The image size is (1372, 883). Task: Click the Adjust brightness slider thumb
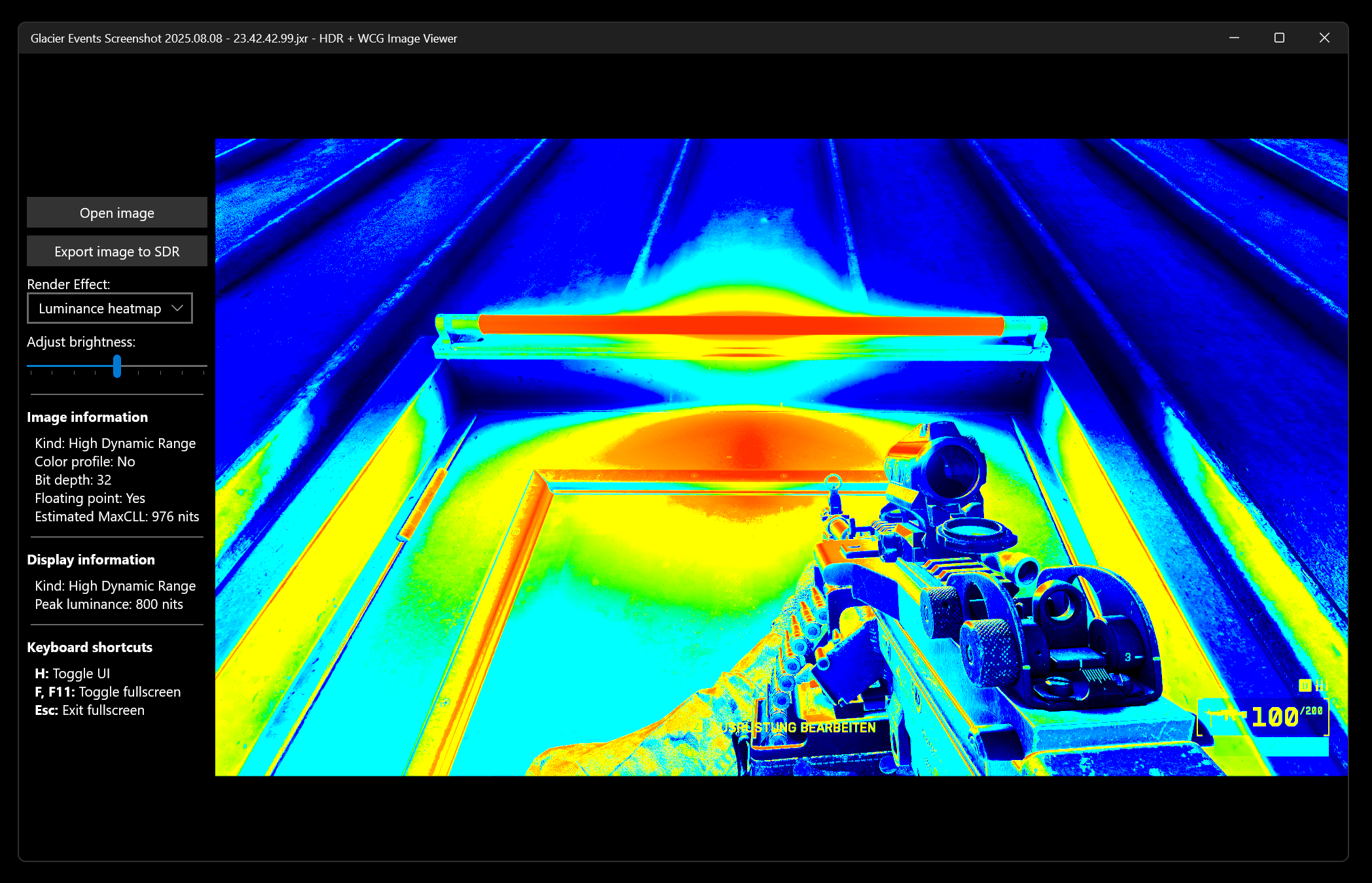117,366
